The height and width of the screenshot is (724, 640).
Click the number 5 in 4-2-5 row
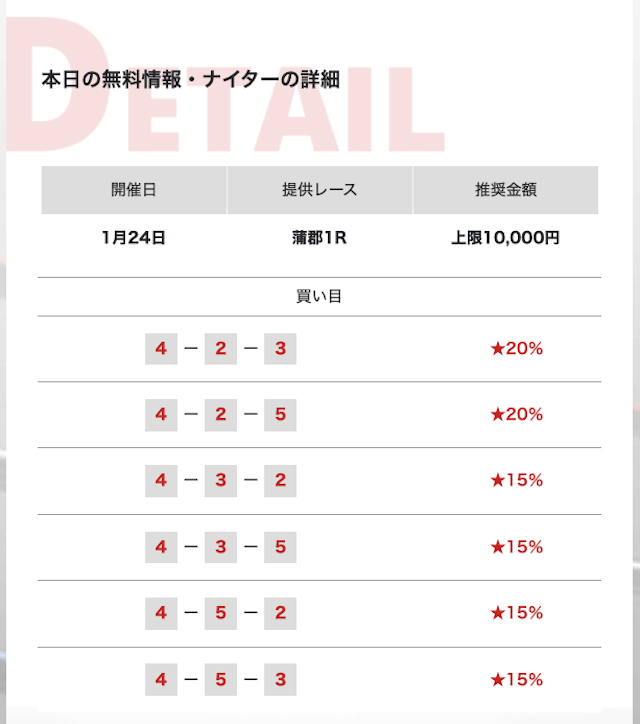(x=280, y=415)
